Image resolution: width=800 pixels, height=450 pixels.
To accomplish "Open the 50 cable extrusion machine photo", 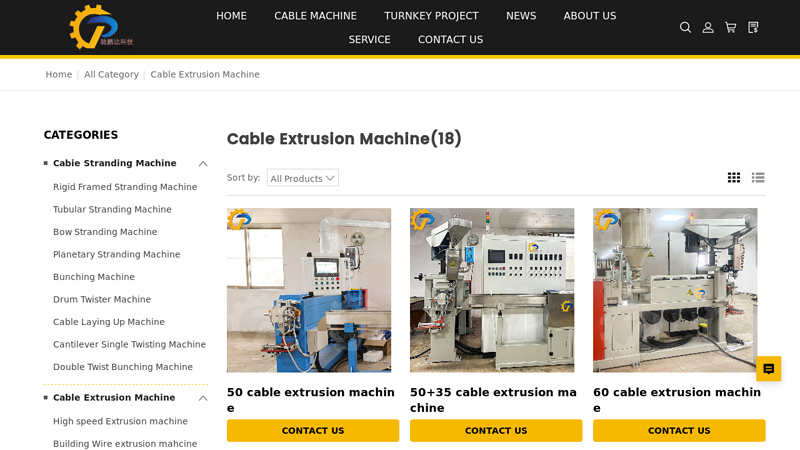I will 309,290.
